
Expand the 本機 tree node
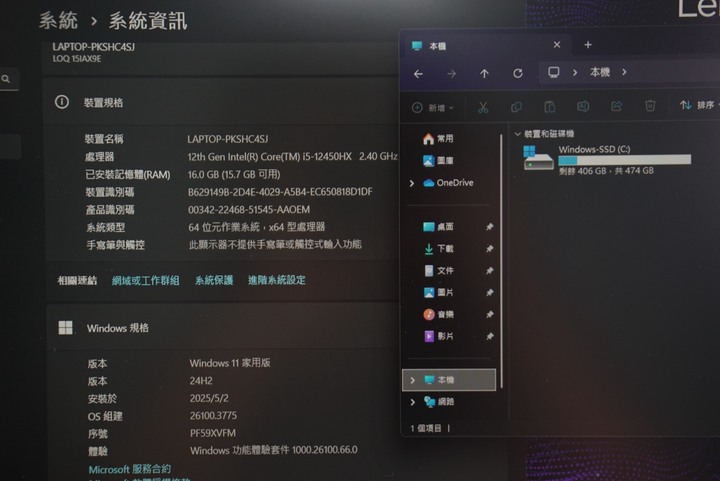point(412,380)
